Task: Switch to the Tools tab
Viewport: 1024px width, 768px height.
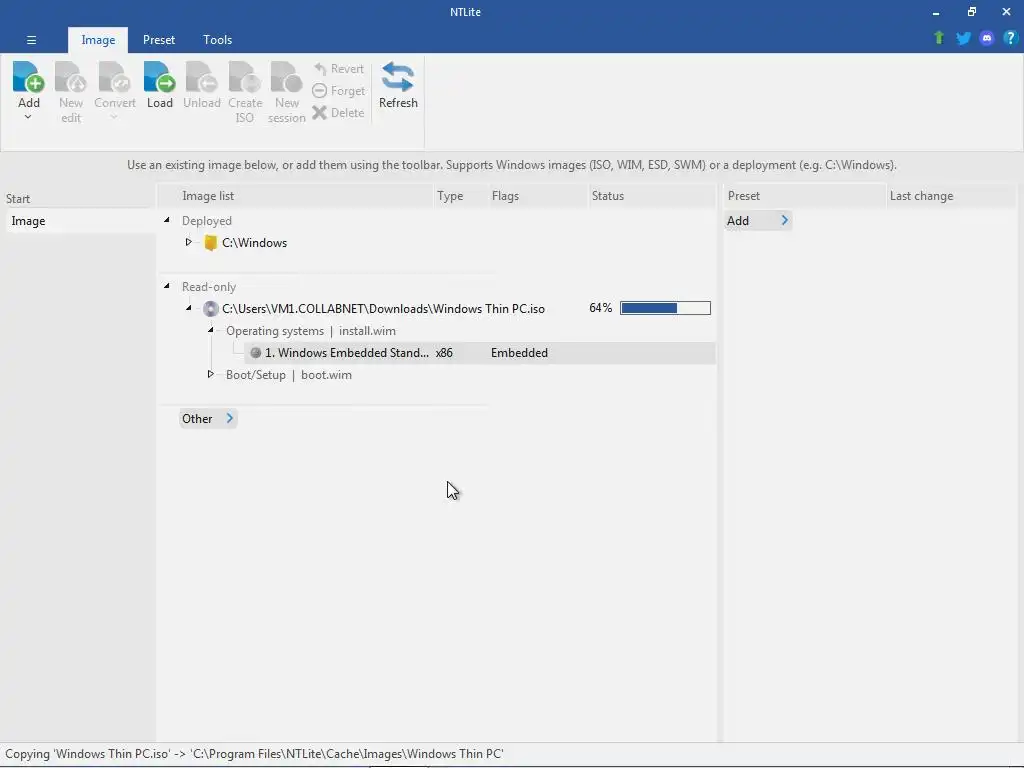Action: click(x=217, y=40)
